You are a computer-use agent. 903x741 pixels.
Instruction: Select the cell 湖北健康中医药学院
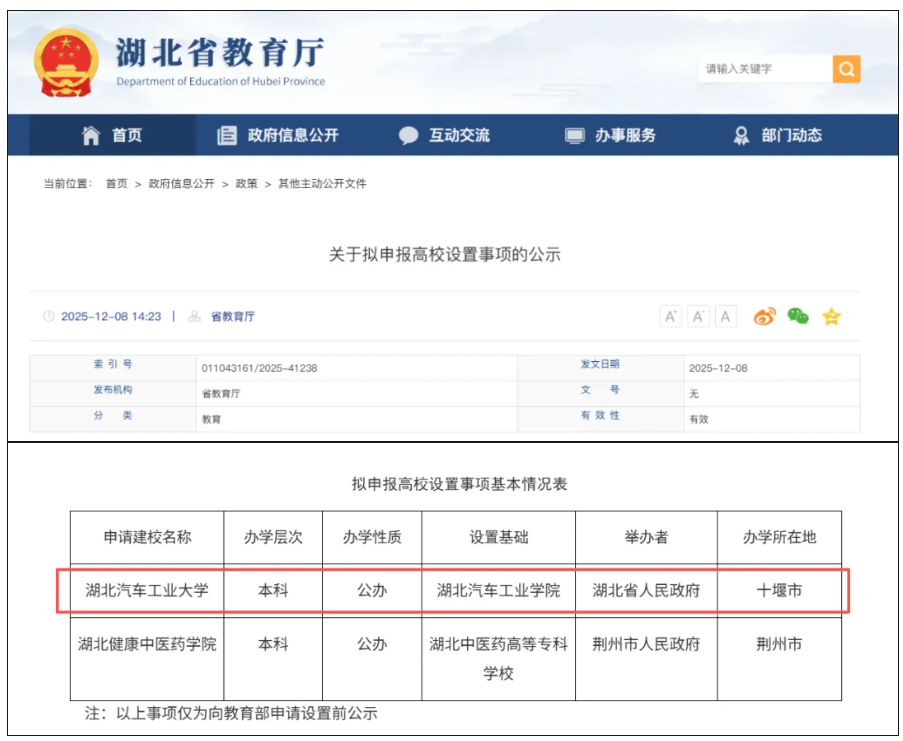pos(147,659)
